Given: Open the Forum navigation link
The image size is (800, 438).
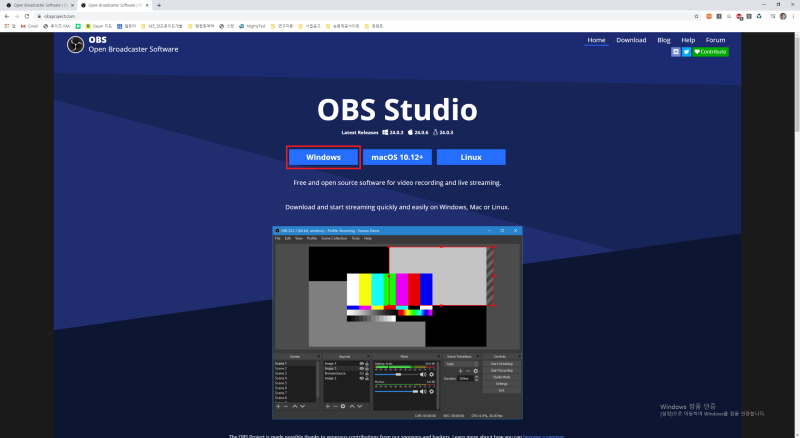Looking at the screenshot, I should [x=715, y=40].
